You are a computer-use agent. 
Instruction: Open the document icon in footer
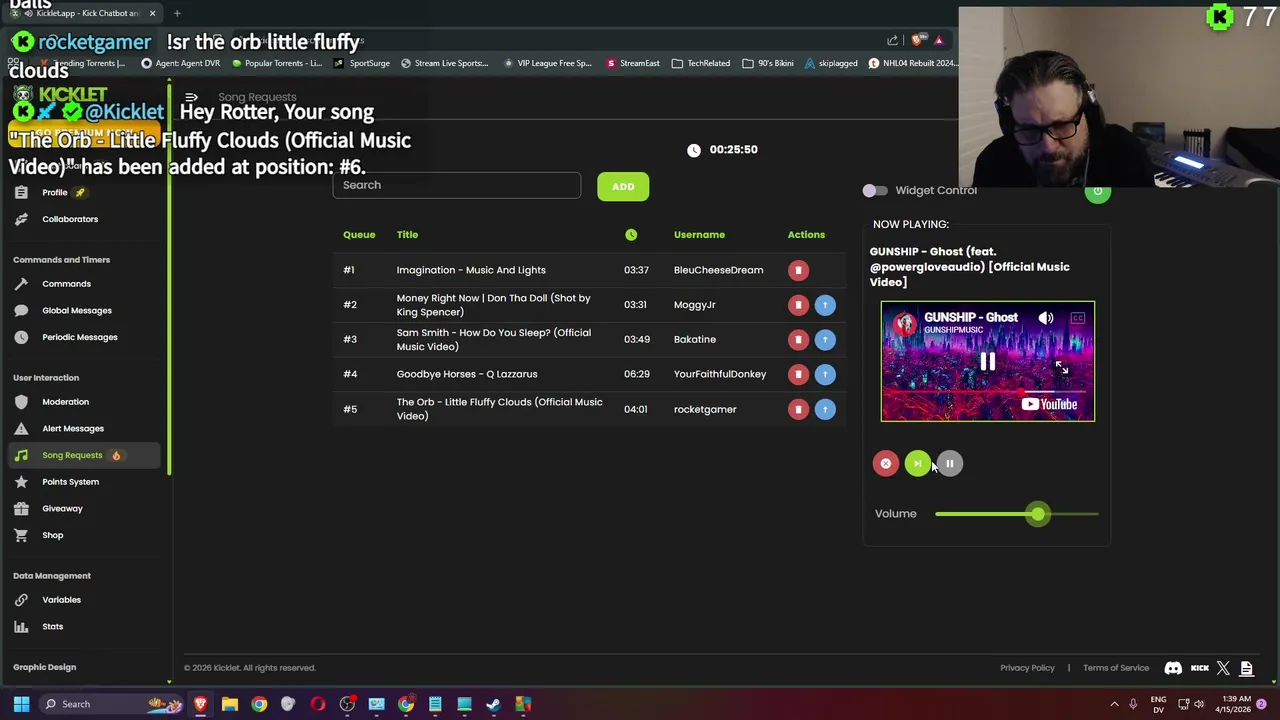[x=1246, y=668]
